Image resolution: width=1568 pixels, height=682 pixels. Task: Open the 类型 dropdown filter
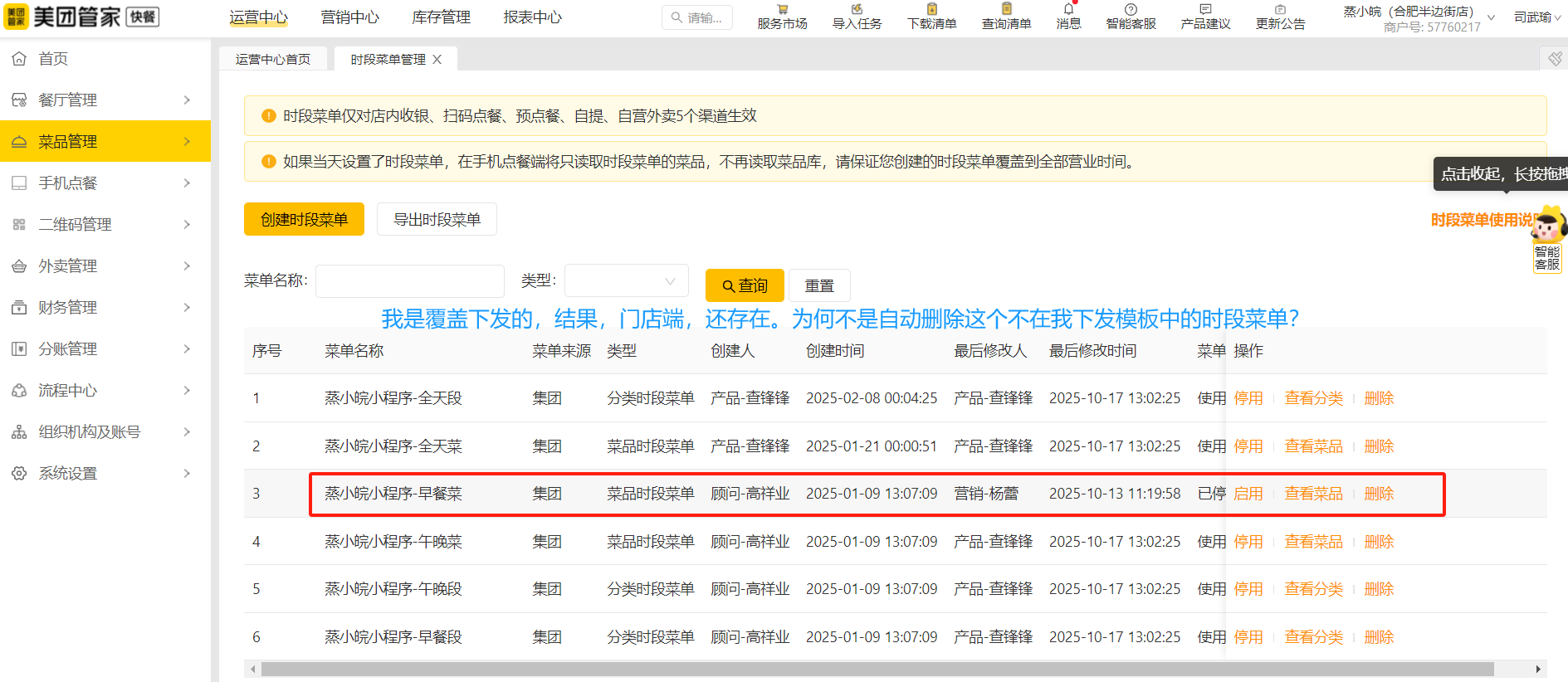(x=626, y=281)
